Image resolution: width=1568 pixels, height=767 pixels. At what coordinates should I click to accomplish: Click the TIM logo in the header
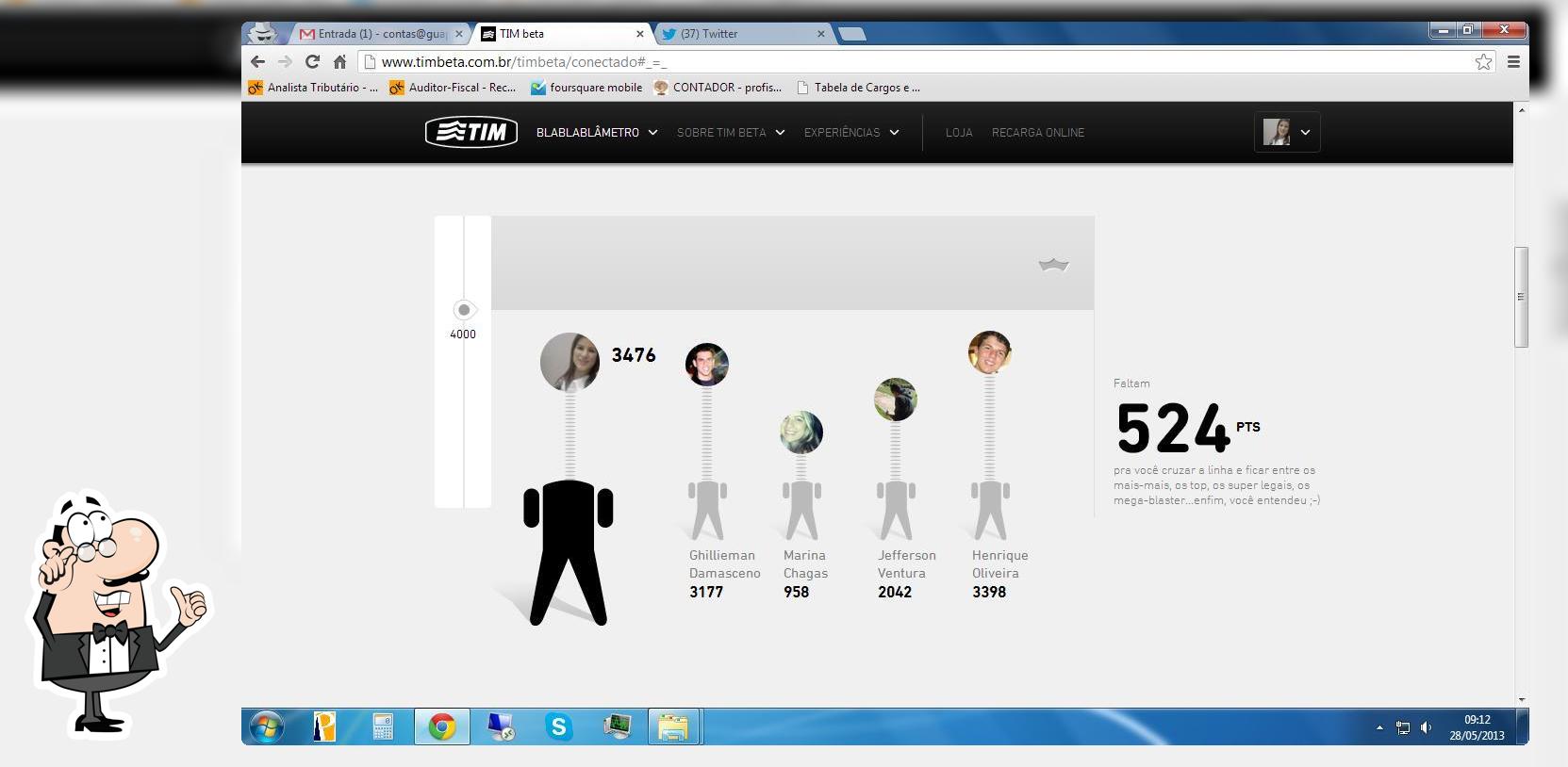tap(471, 132)
